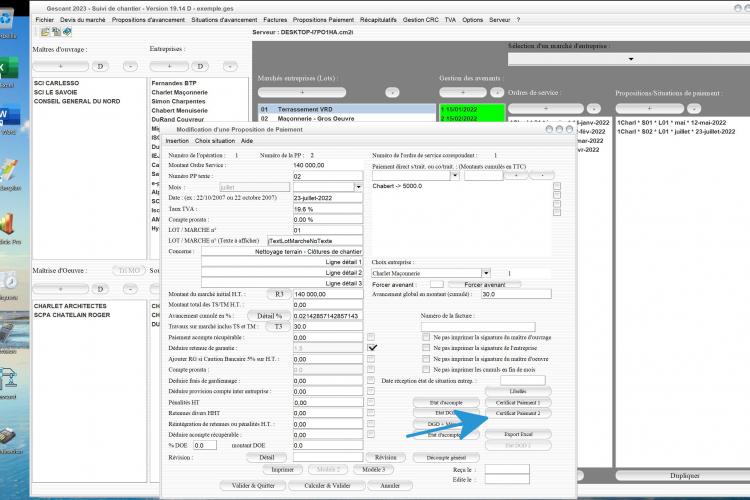Click D button under Maîtres d'ouvrage

[x=100, y=66]
